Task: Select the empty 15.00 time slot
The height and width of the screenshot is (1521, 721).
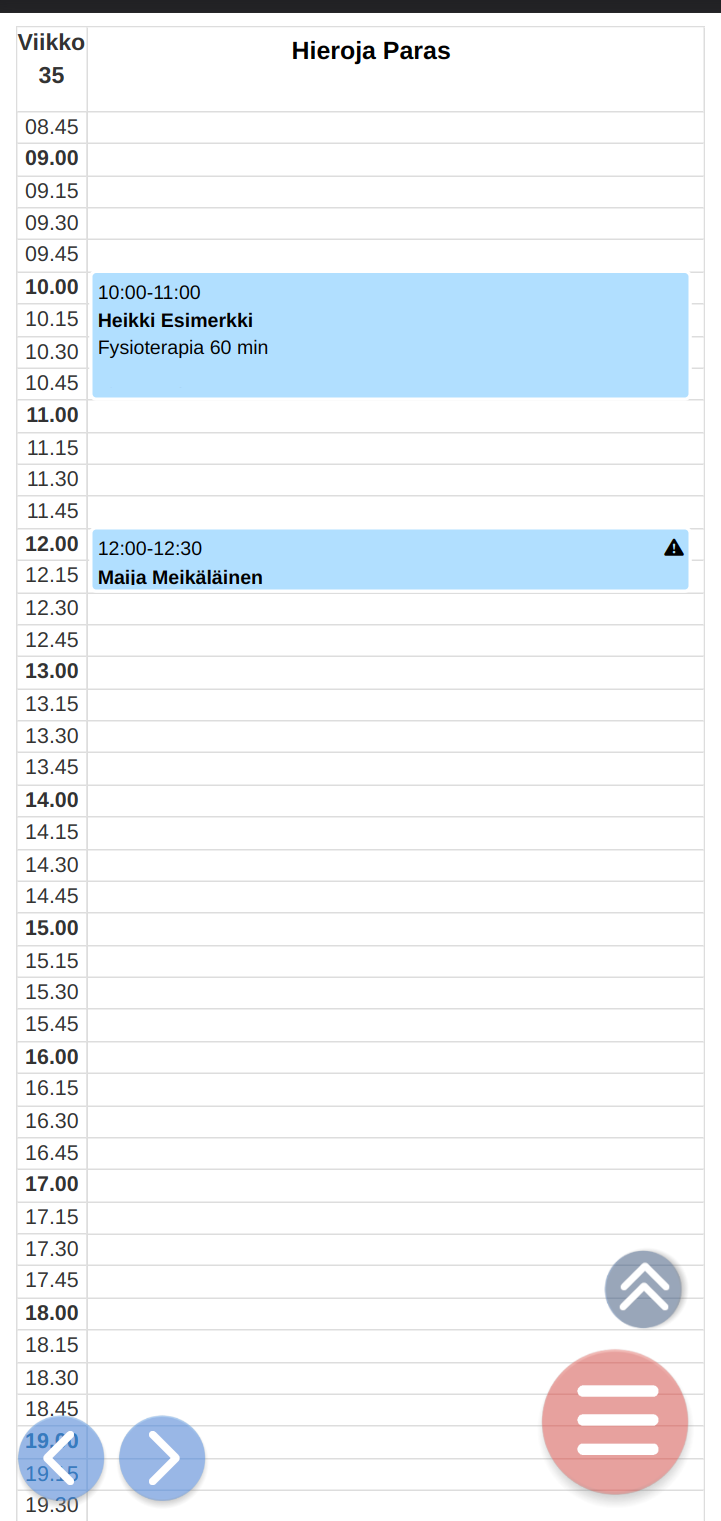Action: pyautogui.click(x=395, y=928)
